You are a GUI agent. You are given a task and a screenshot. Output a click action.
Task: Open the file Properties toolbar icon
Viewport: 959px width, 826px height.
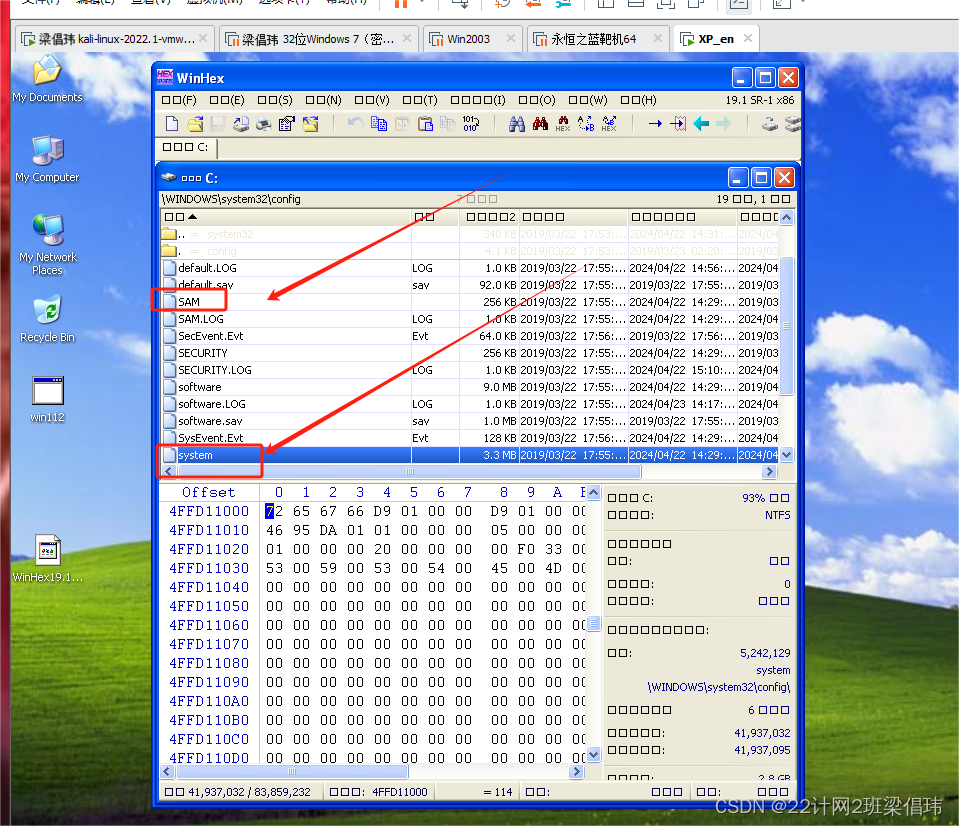[287, 124]
